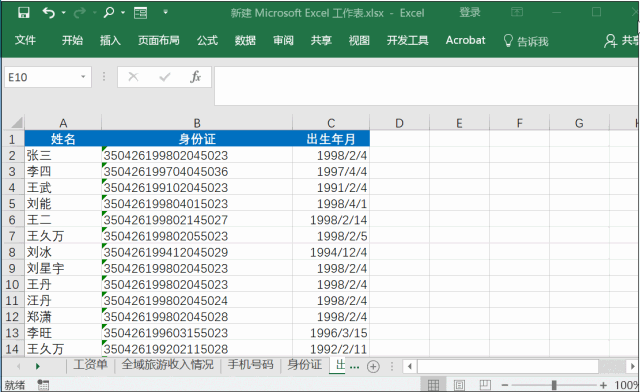Expand the Name Box dropdown arrow

83,77
